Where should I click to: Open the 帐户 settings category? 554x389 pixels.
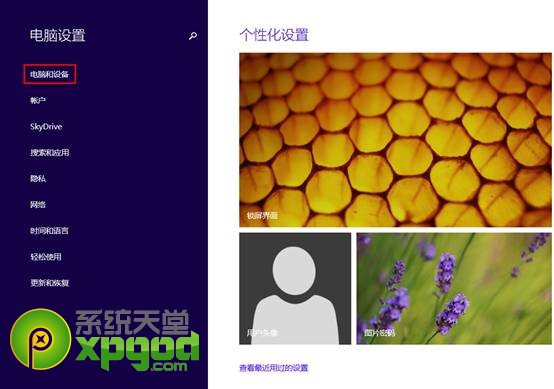pyautogui.click(x=38, y=100)
